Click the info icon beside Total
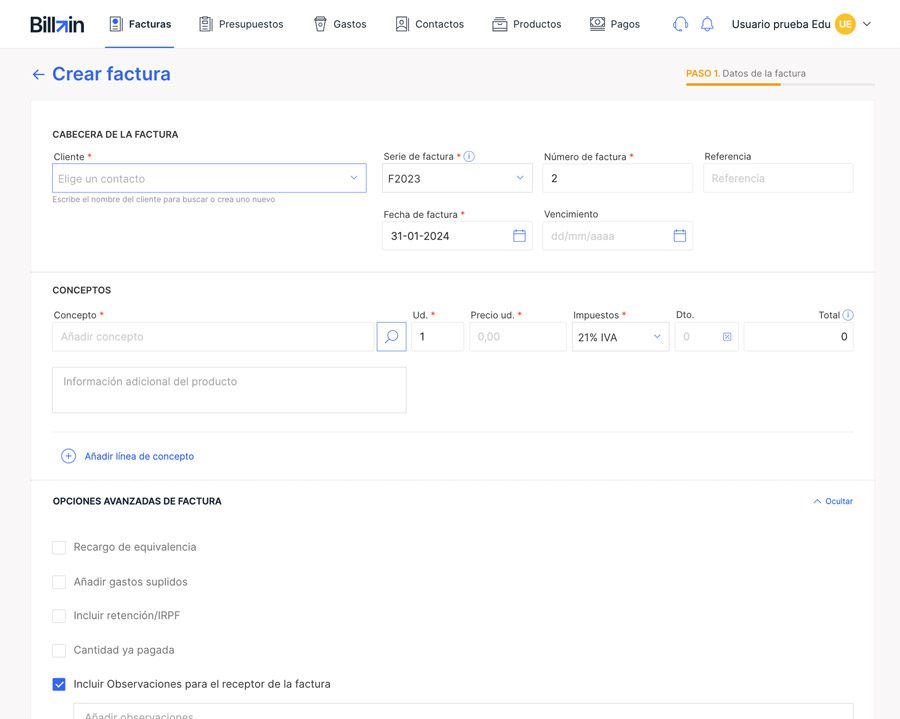Screen dimensions: 900x719 [x=848, y=315]
